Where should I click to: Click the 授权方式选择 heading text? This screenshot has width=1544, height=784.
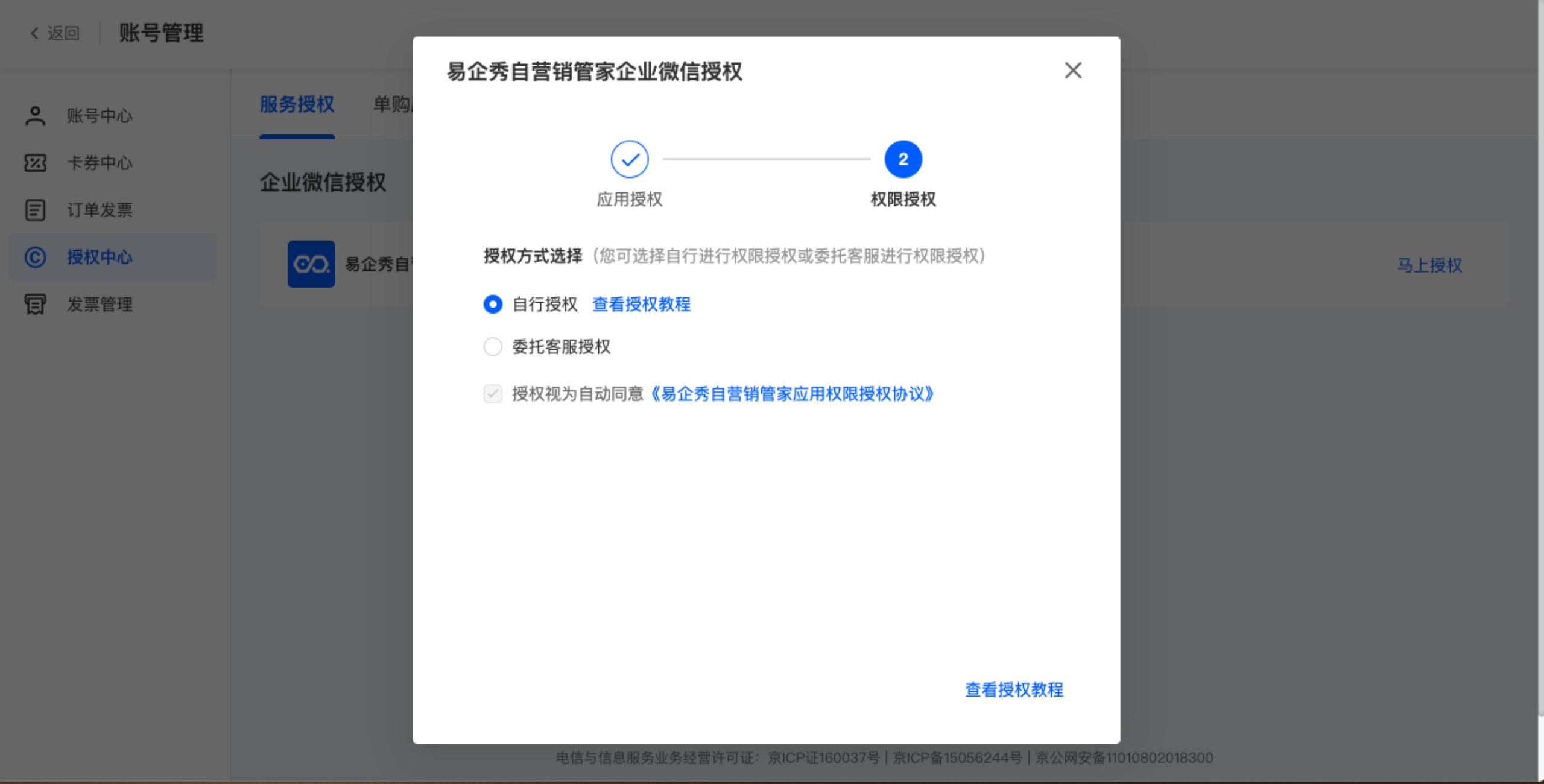[x=533, y=256]
